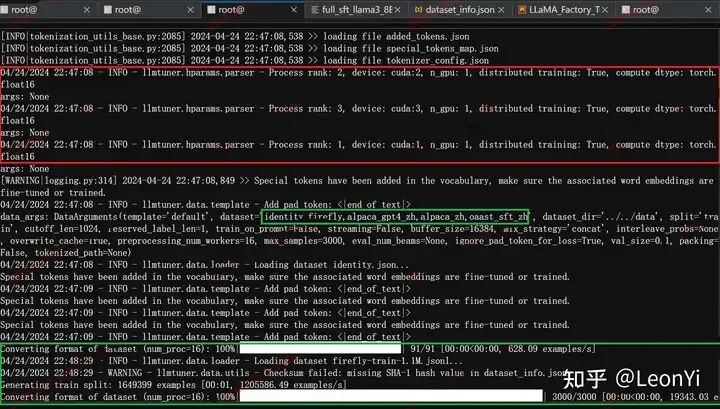Close the first root@ terminal tab

tap(86, 10)
